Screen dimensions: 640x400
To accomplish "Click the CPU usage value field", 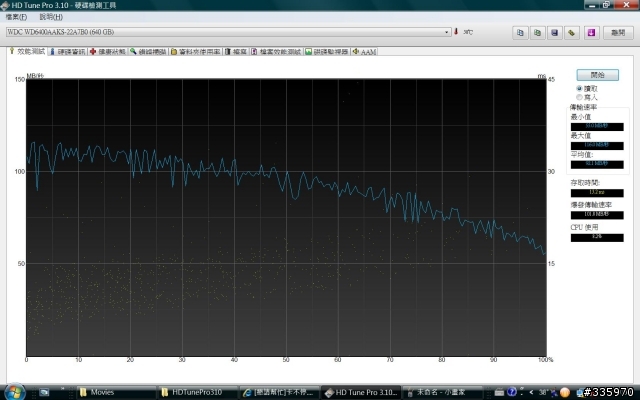I will [597, 238].
